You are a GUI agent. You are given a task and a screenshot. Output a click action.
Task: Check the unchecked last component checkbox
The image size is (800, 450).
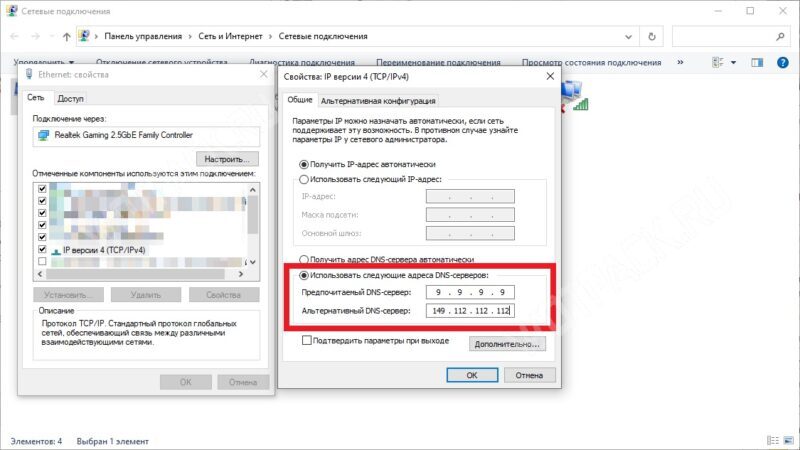coord(42,261)
